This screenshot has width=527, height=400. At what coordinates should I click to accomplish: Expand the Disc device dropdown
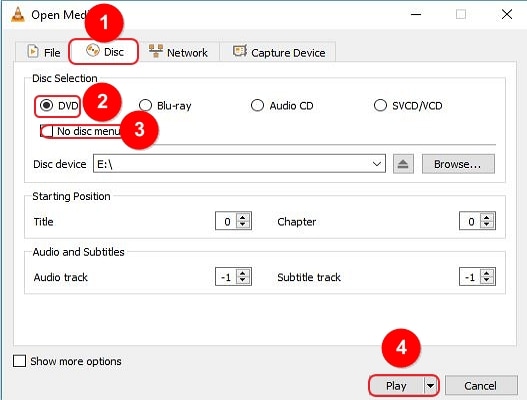point(376,164)
